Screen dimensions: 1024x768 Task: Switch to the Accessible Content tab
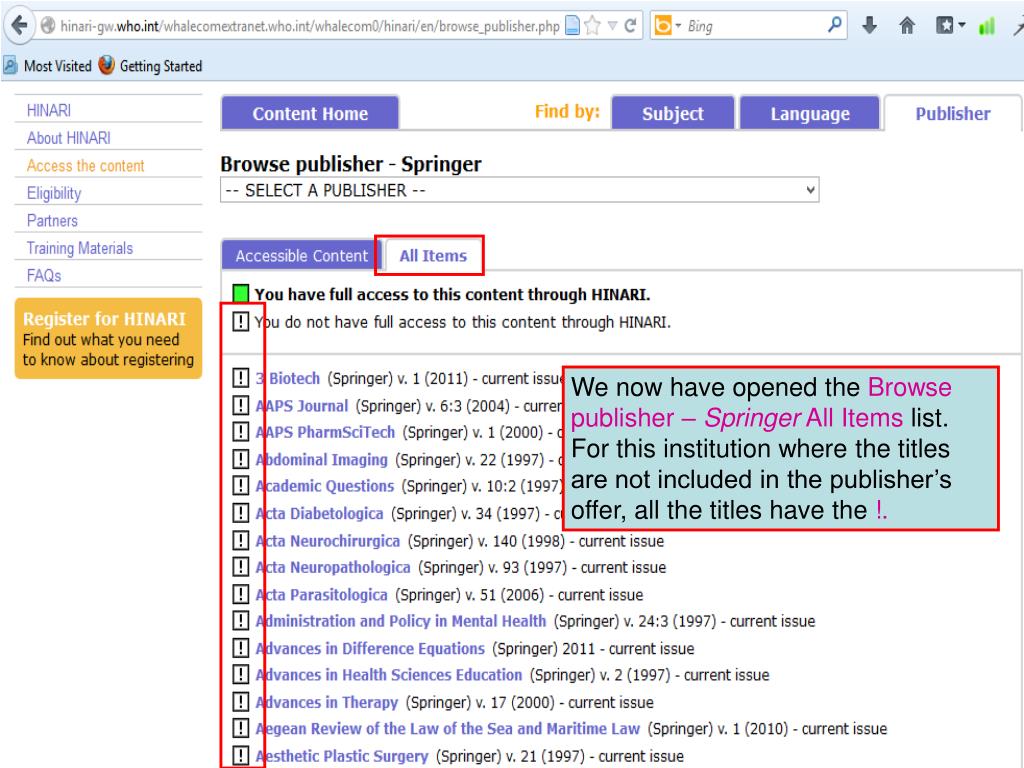point(302,255)
